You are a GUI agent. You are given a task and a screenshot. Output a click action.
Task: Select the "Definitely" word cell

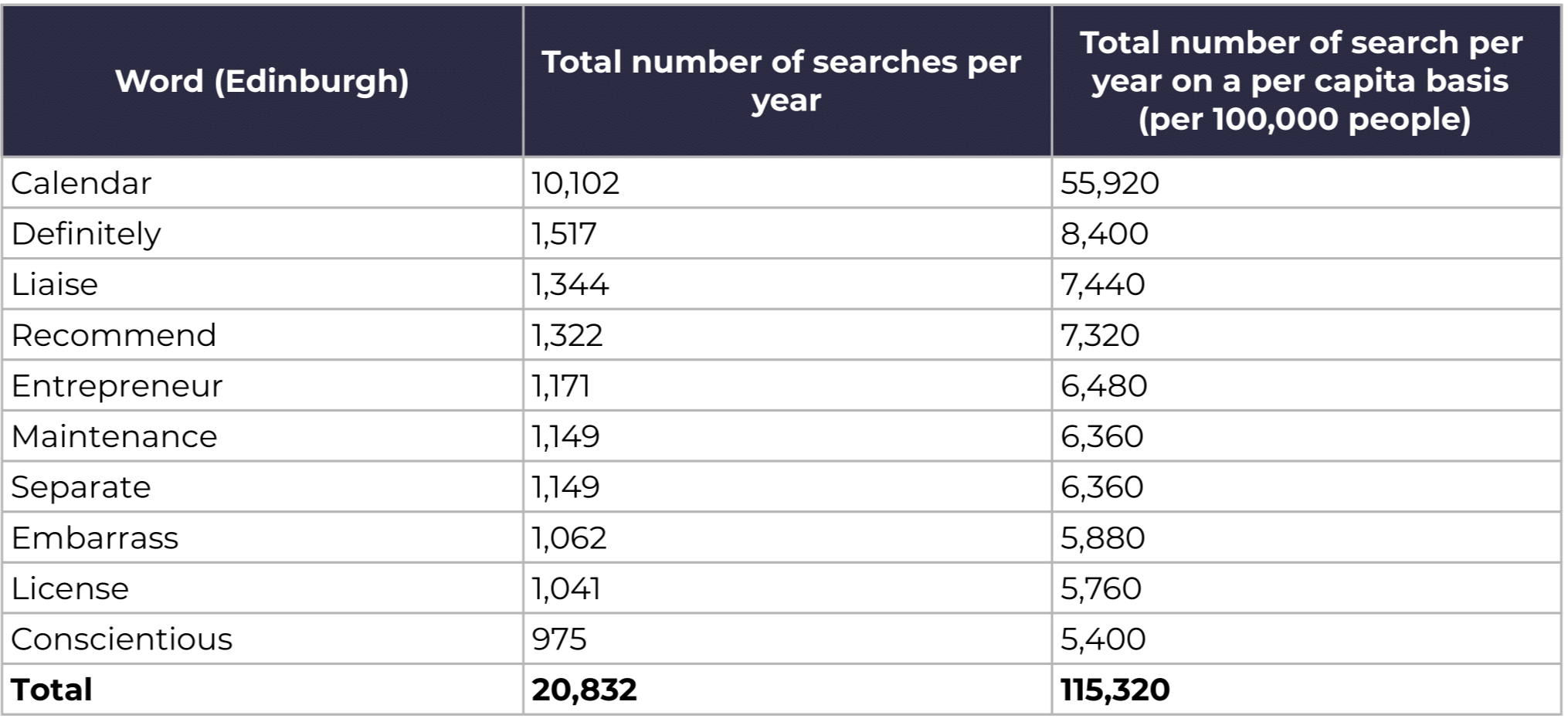pos(86,234)
